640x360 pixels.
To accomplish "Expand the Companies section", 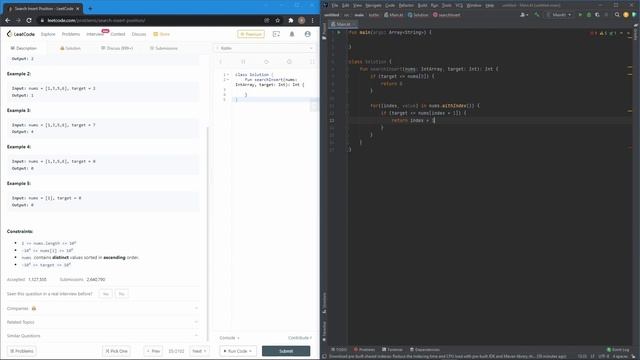I will tap(103, 309).
